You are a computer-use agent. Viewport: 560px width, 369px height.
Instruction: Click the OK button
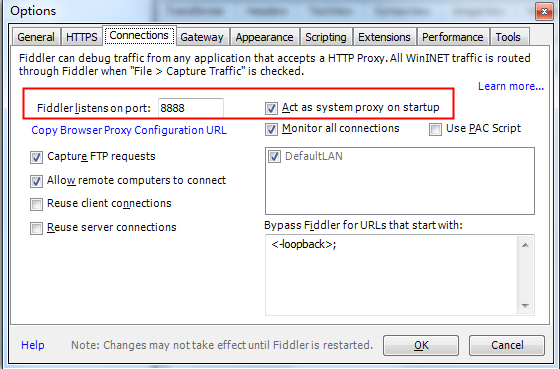tap(421, 345)
